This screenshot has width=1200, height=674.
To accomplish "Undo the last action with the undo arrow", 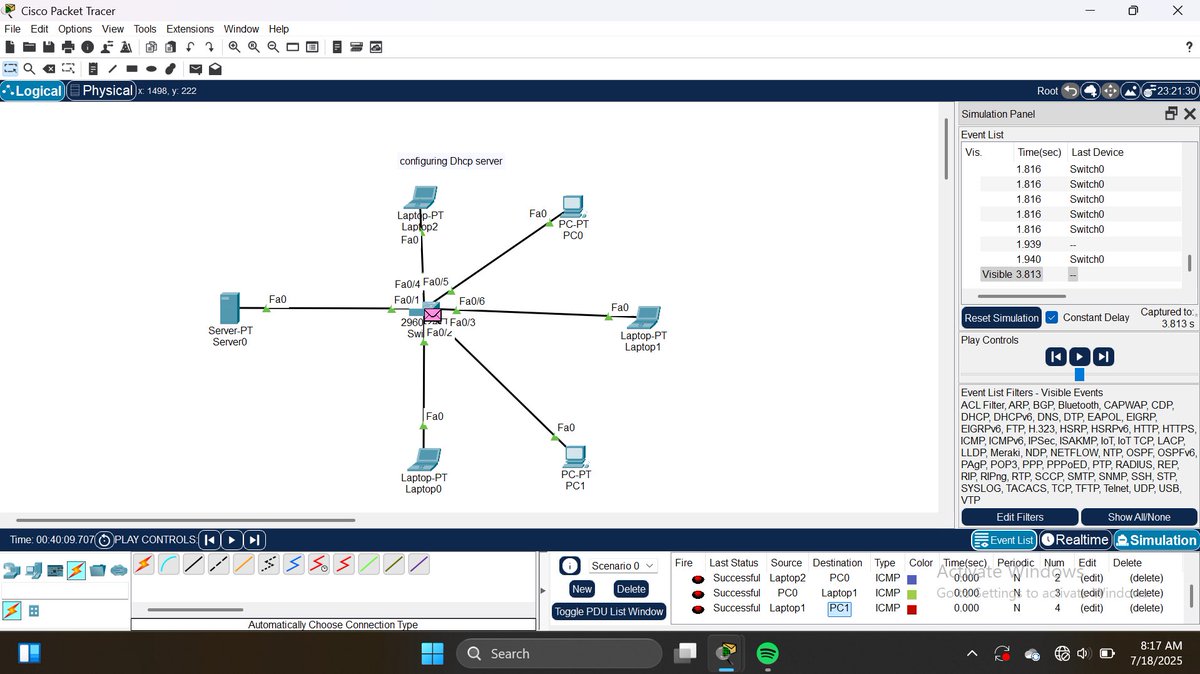I will (x=190, y=47).
